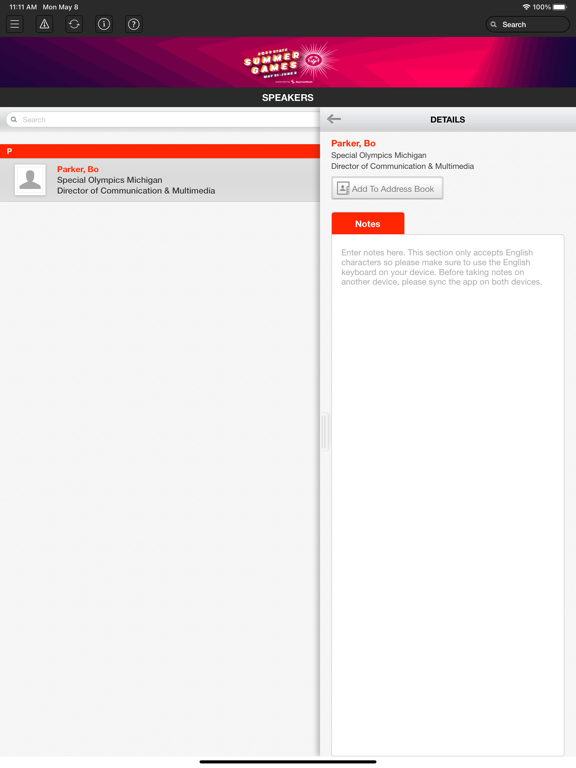Tap the battery status indicator

coord(560,7)
